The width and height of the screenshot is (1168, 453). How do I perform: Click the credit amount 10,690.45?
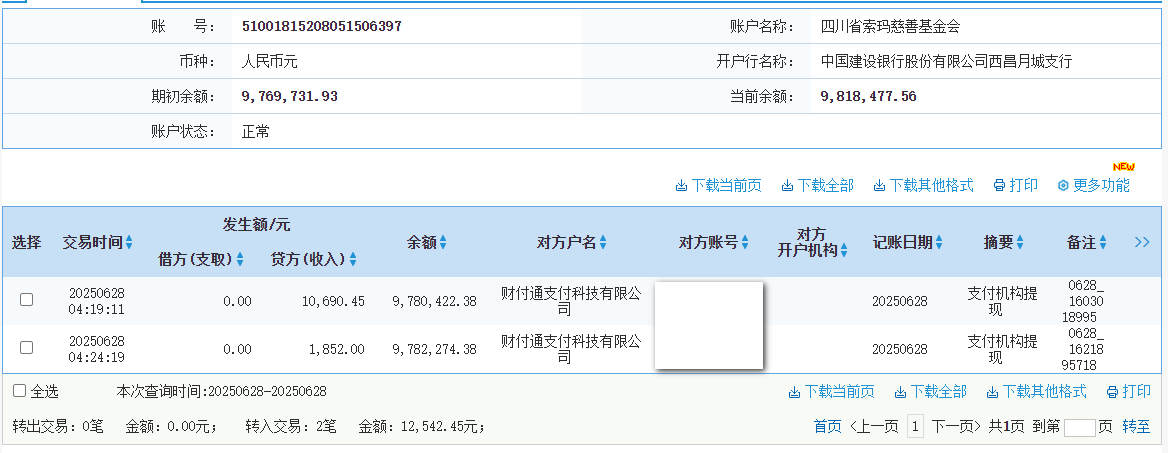pos(333,302)
